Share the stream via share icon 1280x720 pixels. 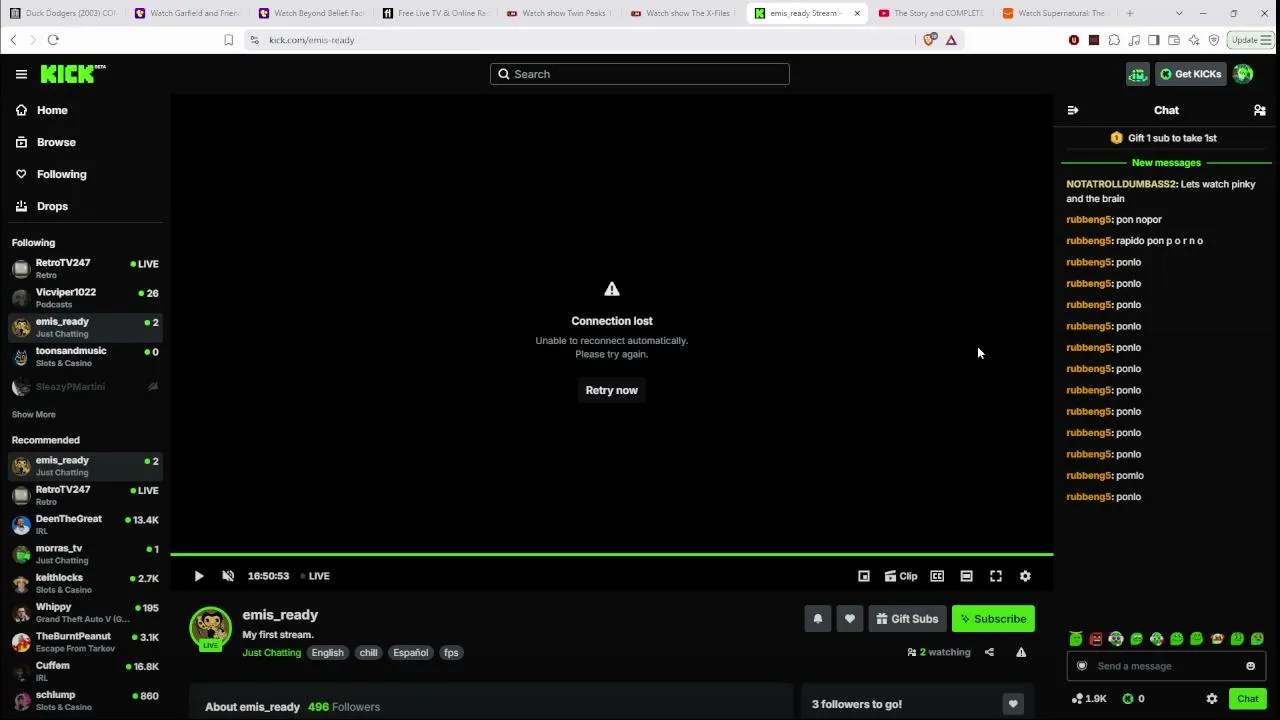[x=989, y=652]
